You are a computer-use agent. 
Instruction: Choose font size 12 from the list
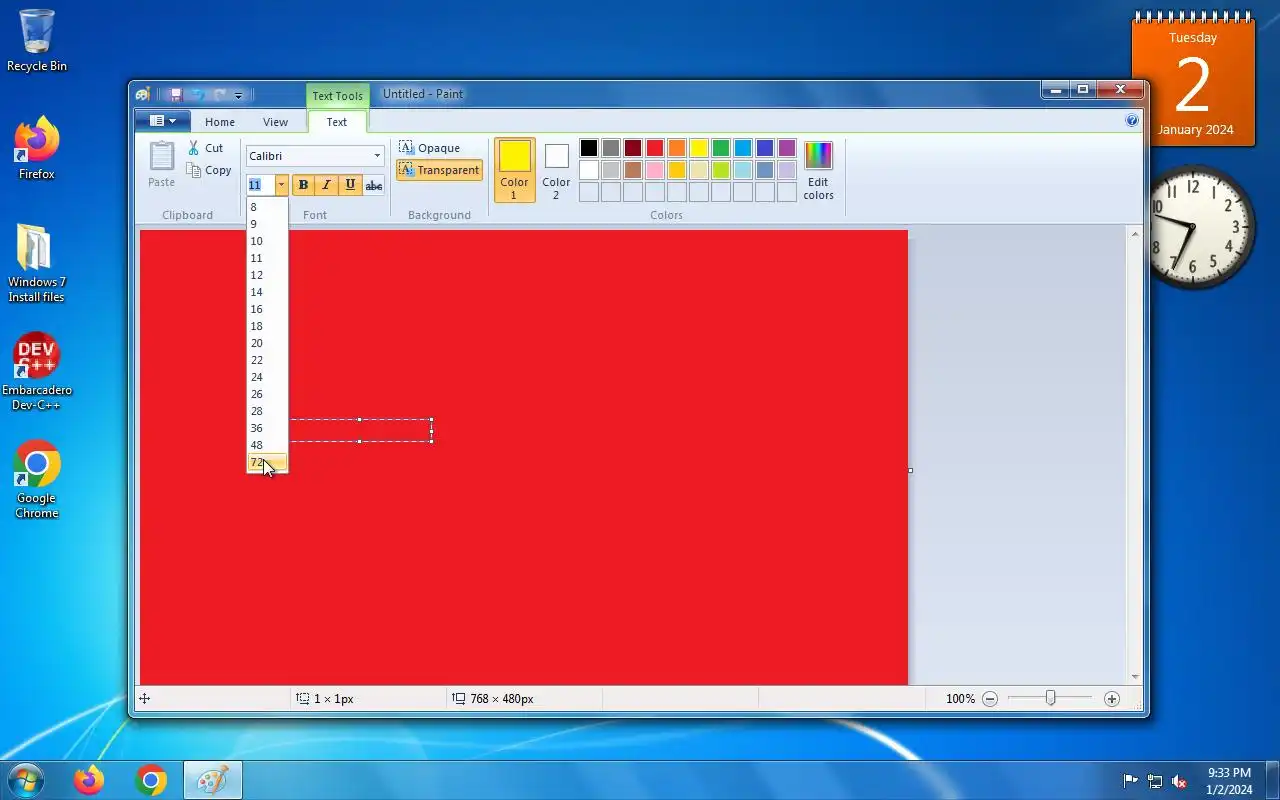(x=267, y=275)
